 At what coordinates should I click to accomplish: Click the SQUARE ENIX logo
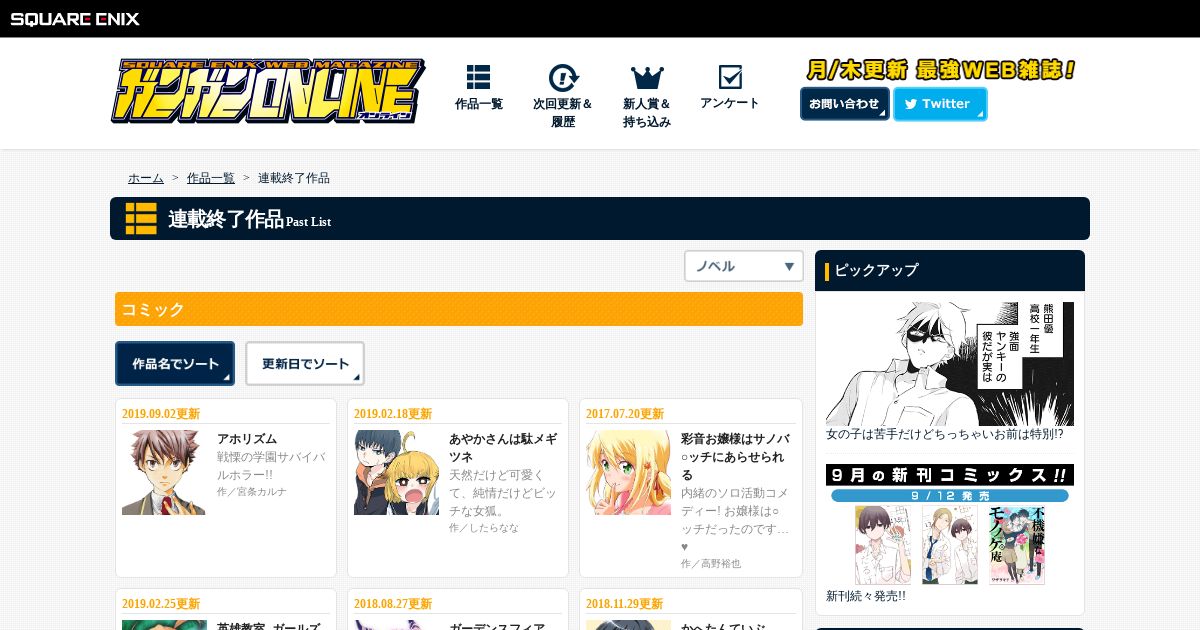click(75, 18)
